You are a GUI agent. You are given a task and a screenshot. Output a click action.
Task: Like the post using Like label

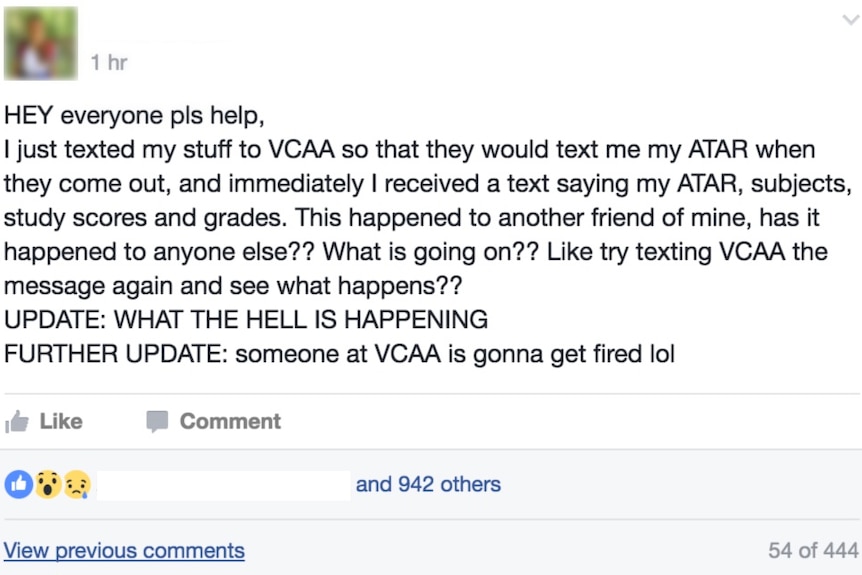pos(61,422)
